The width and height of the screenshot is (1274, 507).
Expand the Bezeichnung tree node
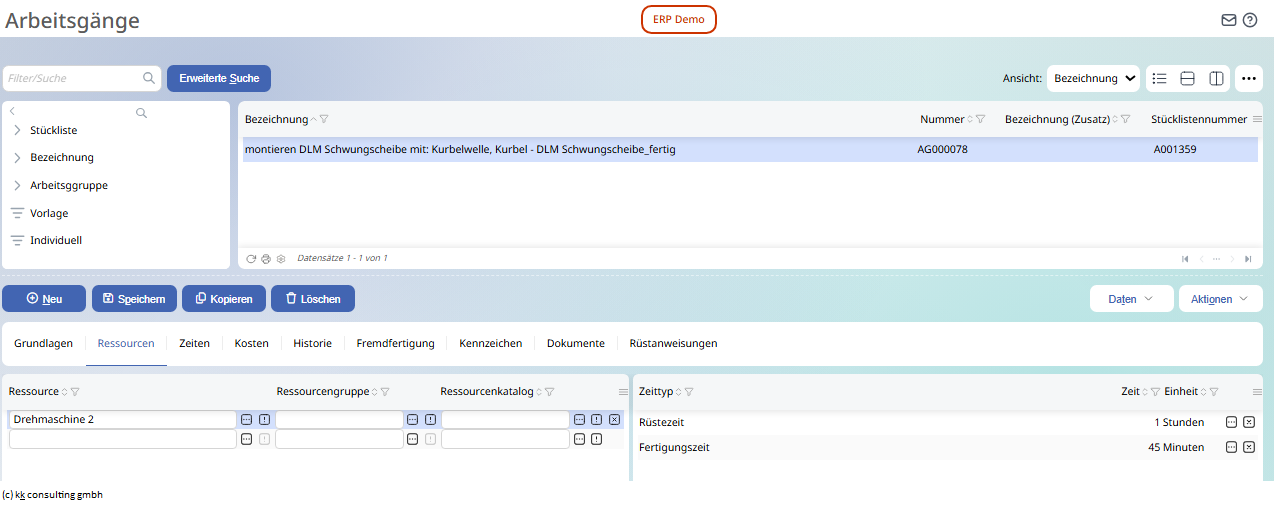(x=16, y=157)
